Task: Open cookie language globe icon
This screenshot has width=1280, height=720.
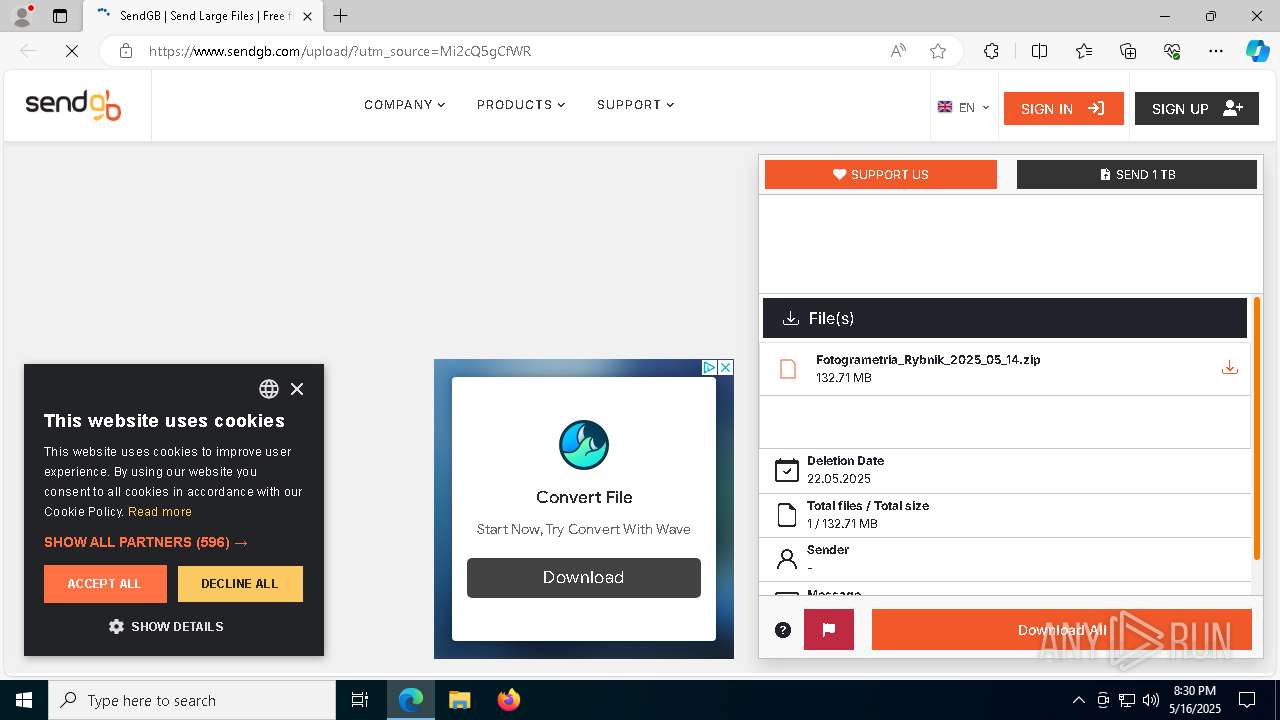Action: (269, 389)
